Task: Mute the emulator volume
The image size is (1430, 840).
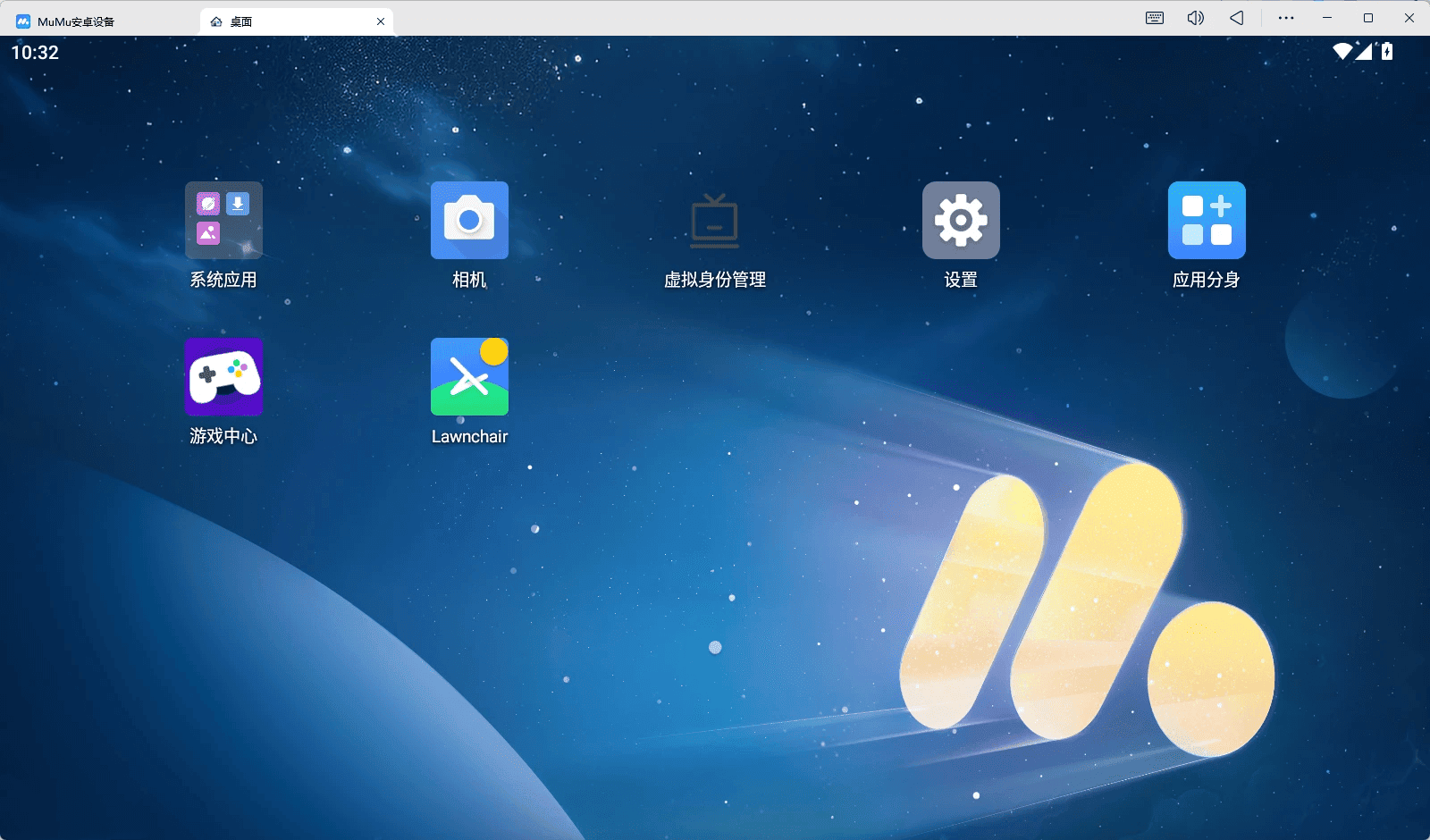Action: point(1195,18)
